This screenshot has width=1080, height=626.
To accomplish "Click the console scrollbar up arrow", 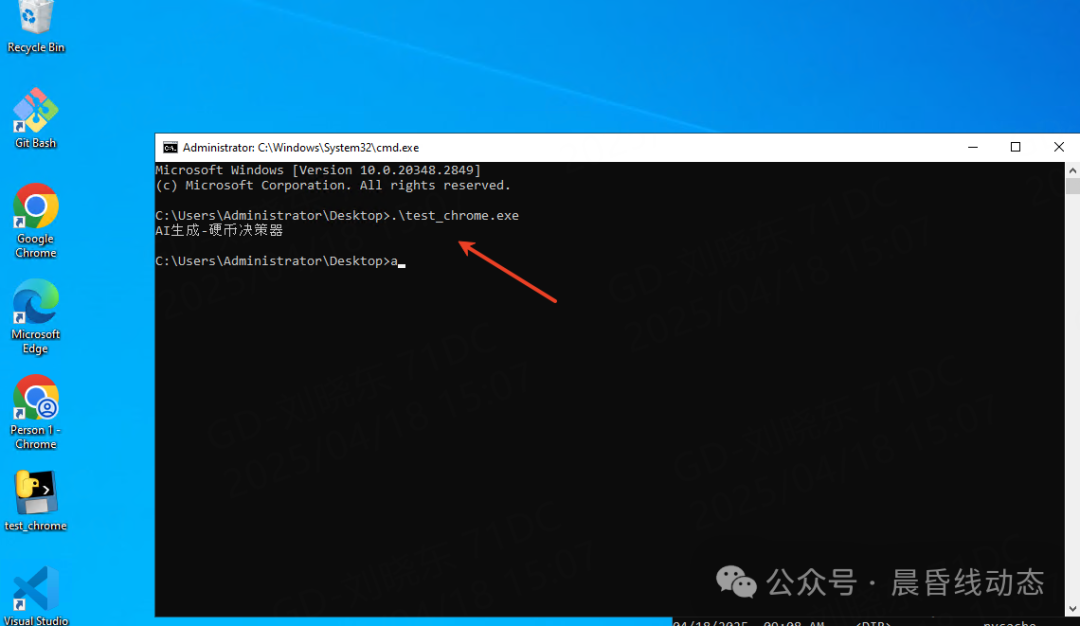I will coord(1072,170).
